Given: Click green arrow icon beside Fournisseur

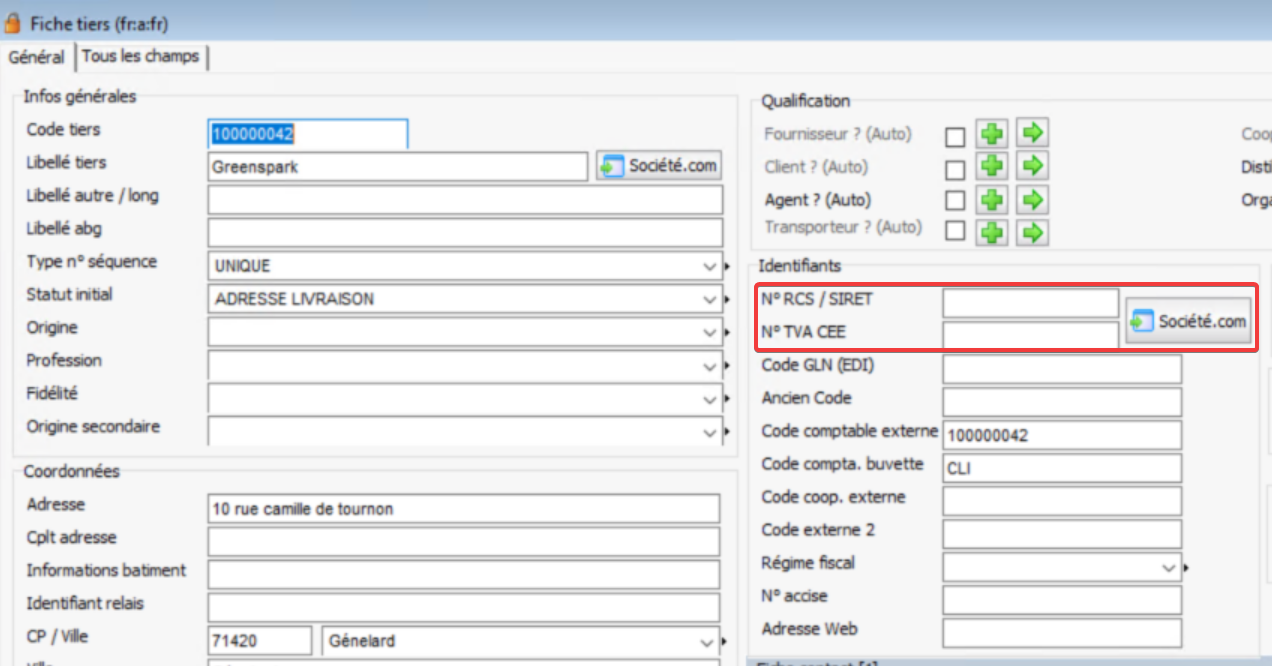Looking at the screenshot, I should tap(1032, 134).
